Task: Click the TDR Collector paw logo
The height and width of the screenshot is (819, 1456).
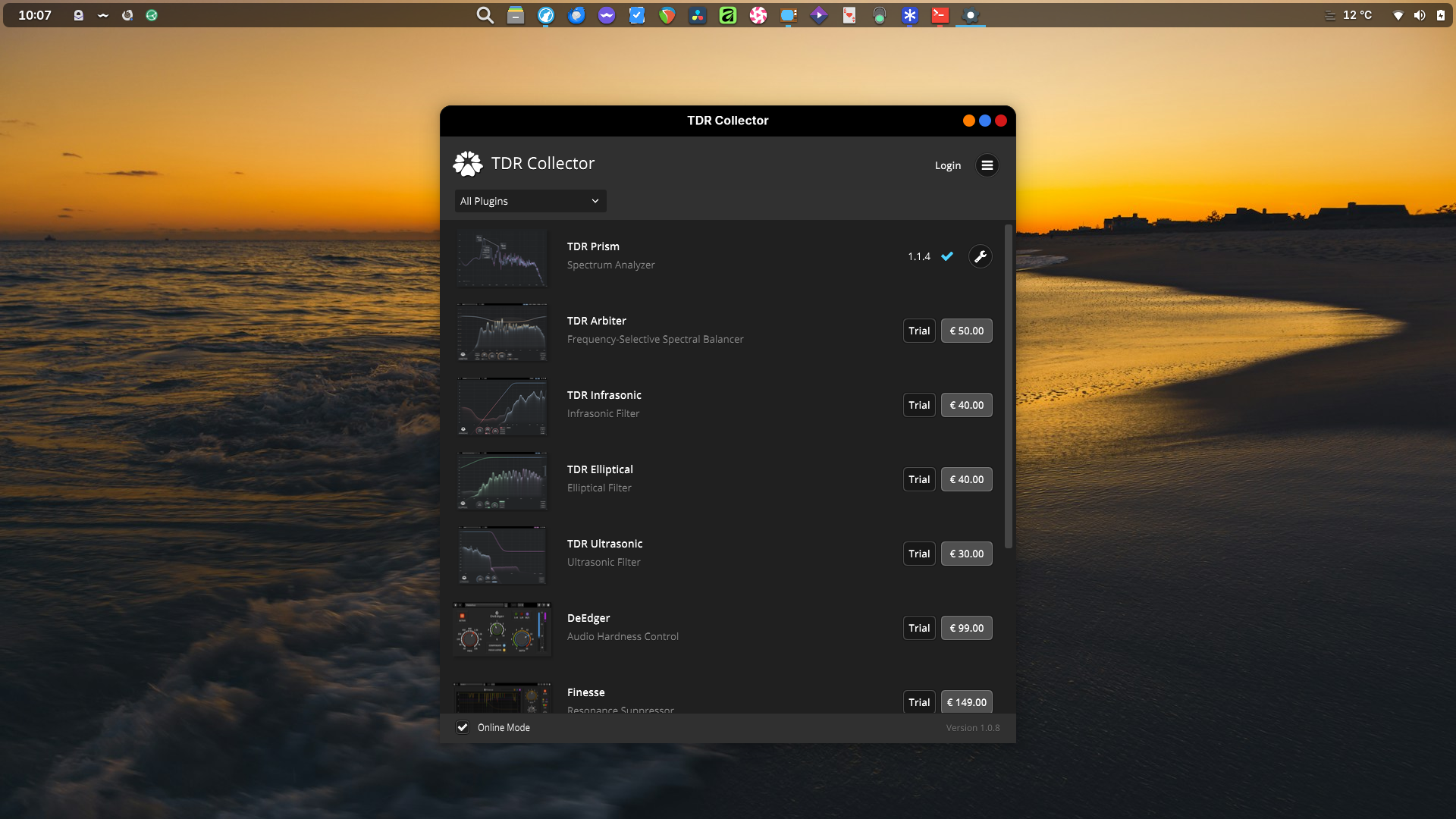Action: coord(468,163)
